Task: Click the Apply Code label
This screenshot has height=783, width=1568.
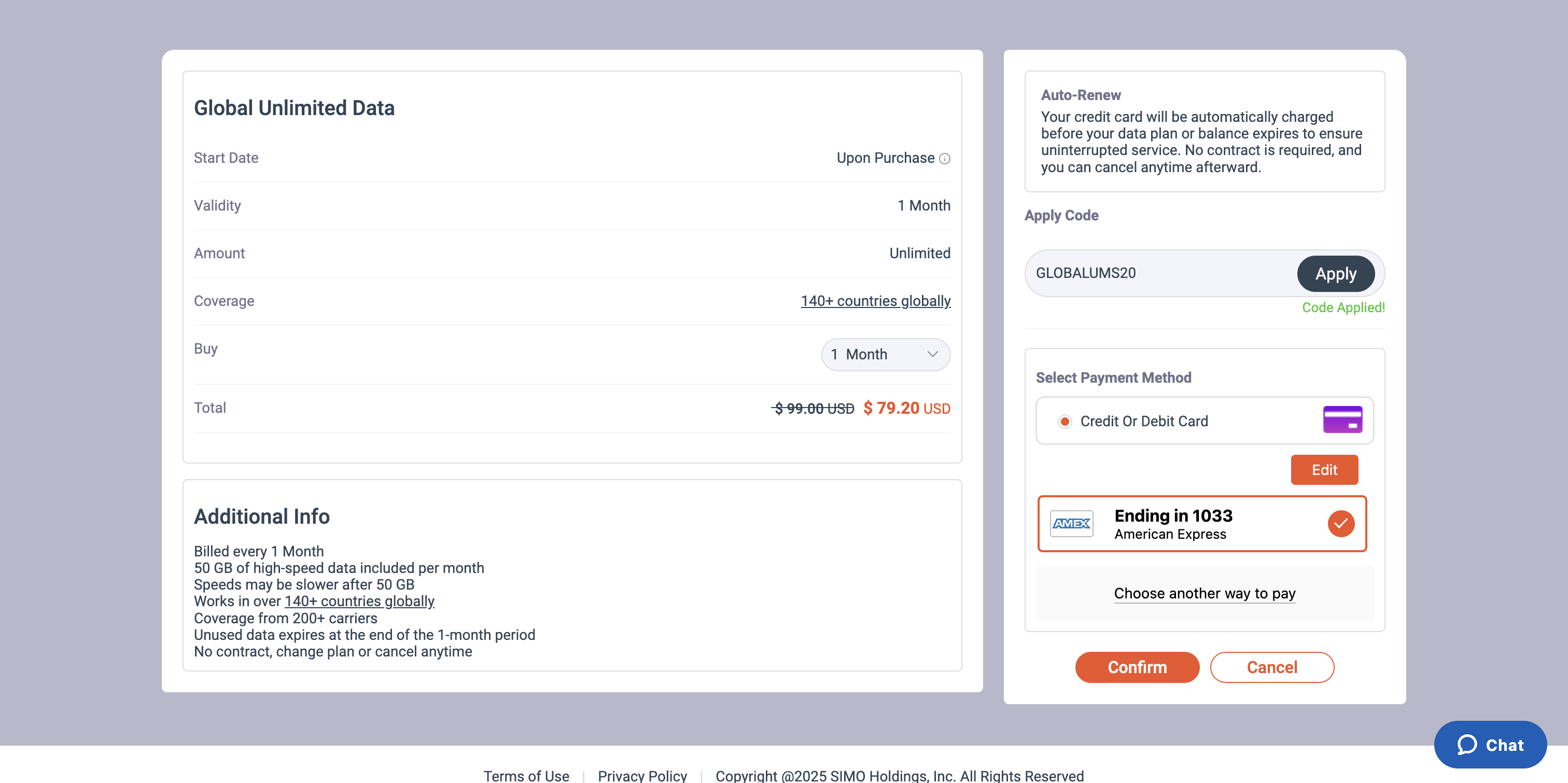Action: (1061, 216)
